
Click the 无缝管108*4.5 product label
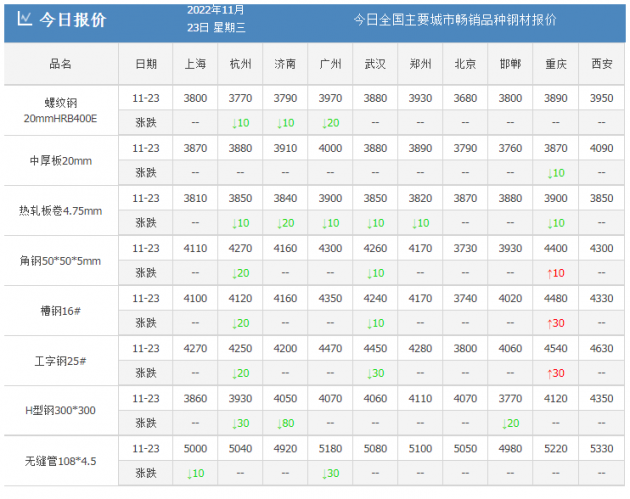pos(60,460)
